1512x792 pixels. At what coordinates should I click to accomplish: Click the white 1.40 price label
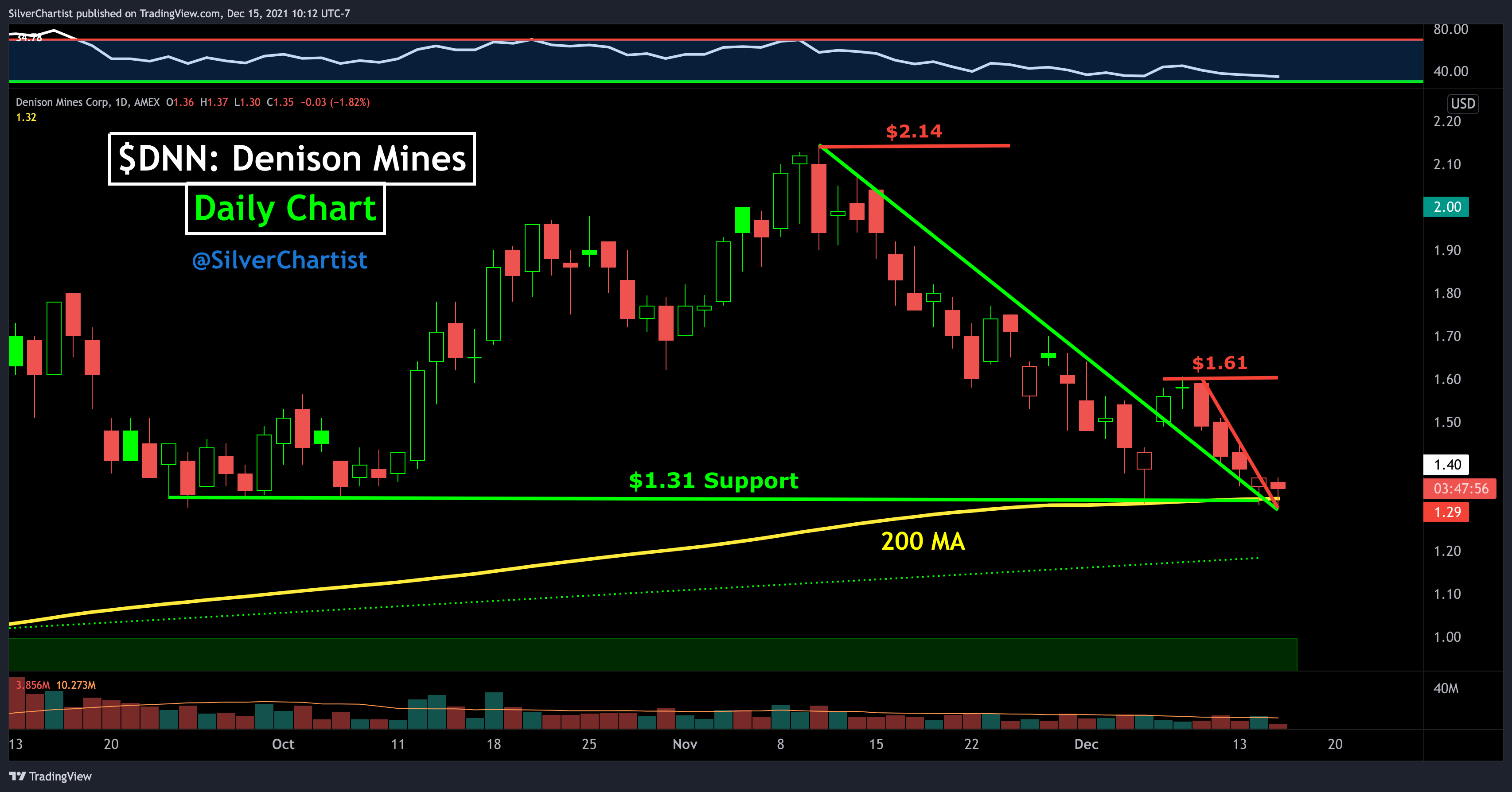click(x=1447, y=465)
